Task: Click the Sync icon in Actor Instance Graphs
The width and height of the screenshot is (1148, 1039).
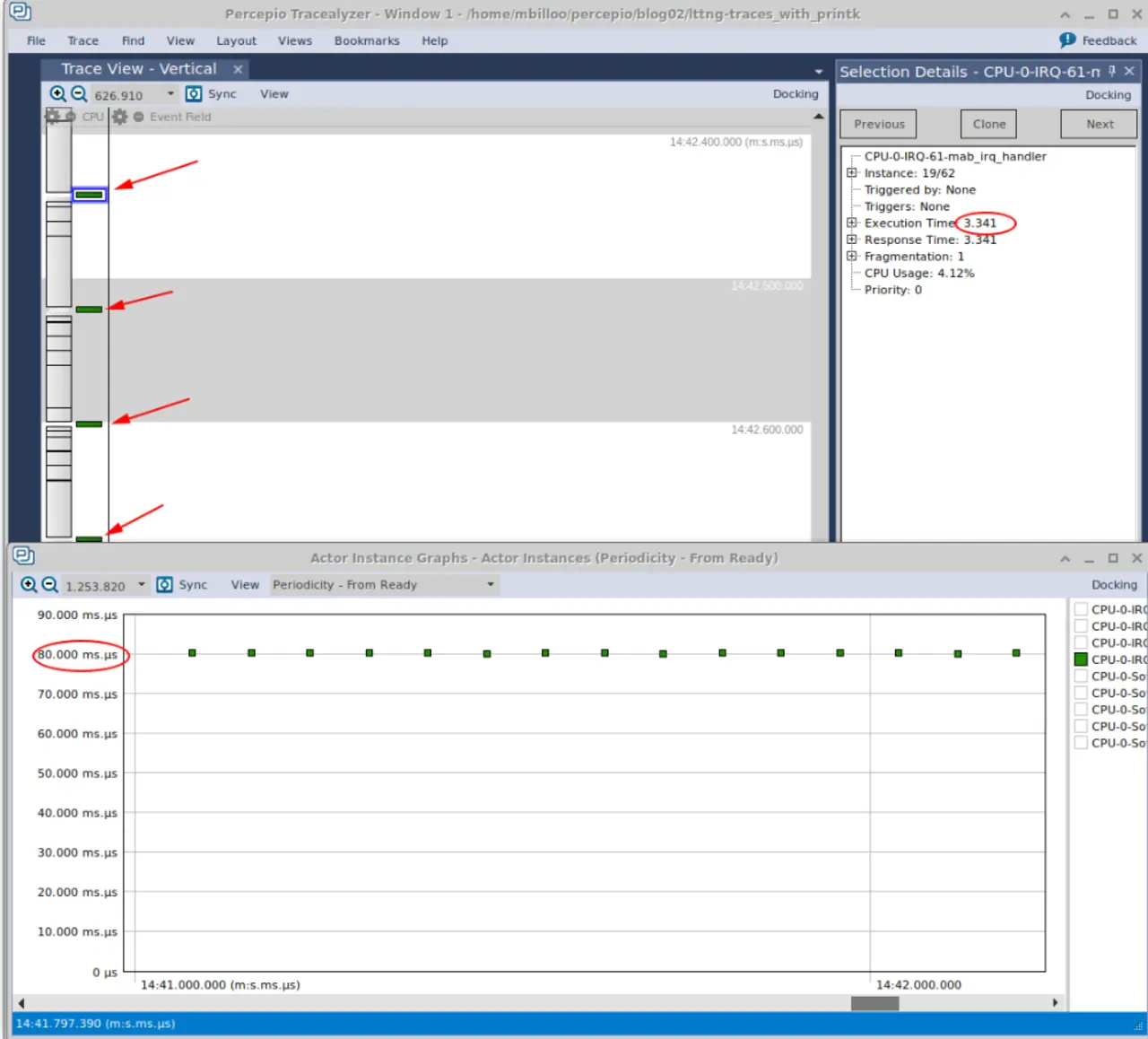Action: 165,585
